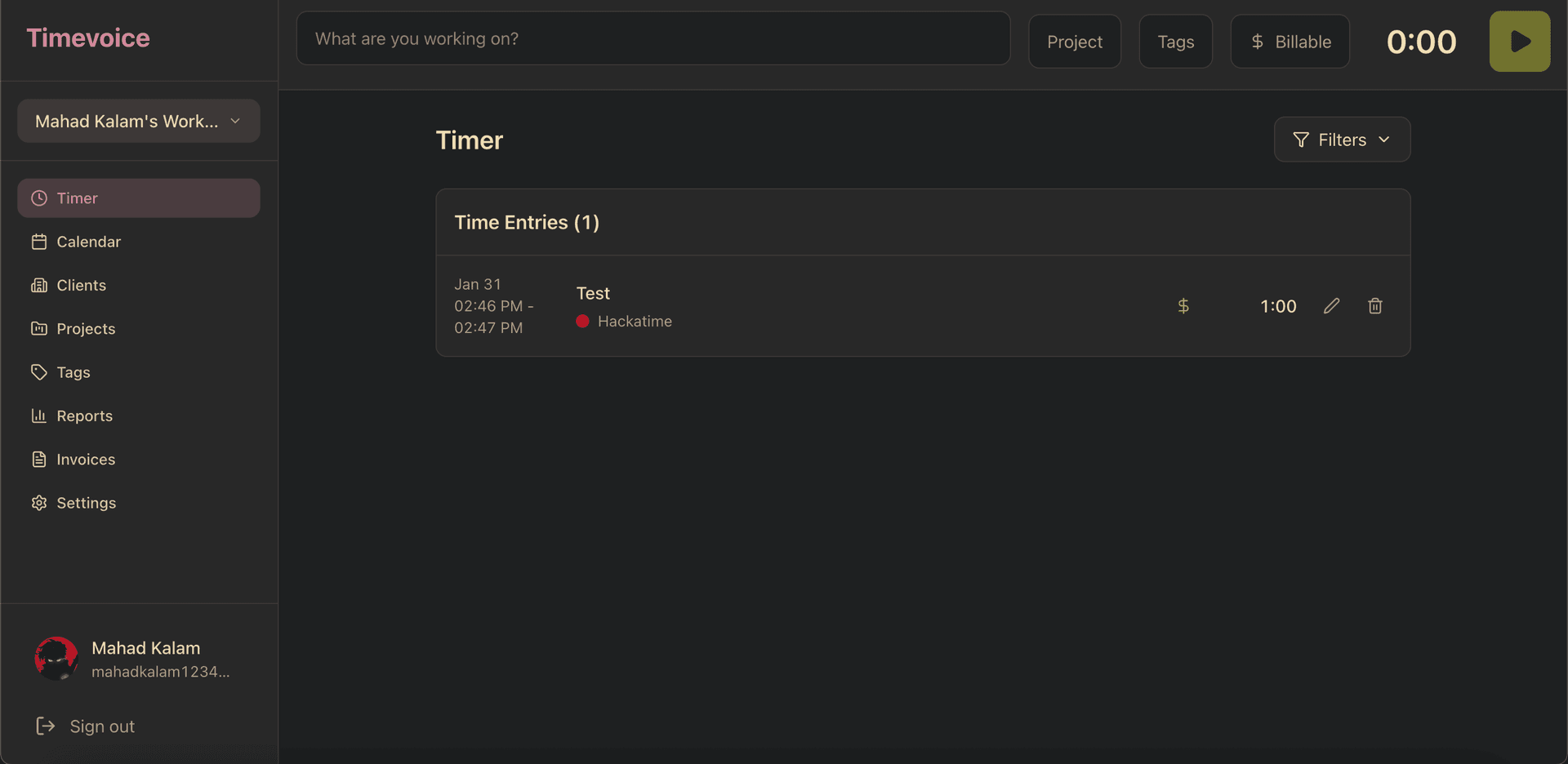Go to Calendar in sidebar
The height and width of the screenshot is (764, 1568).
click(x=88, y=242)
